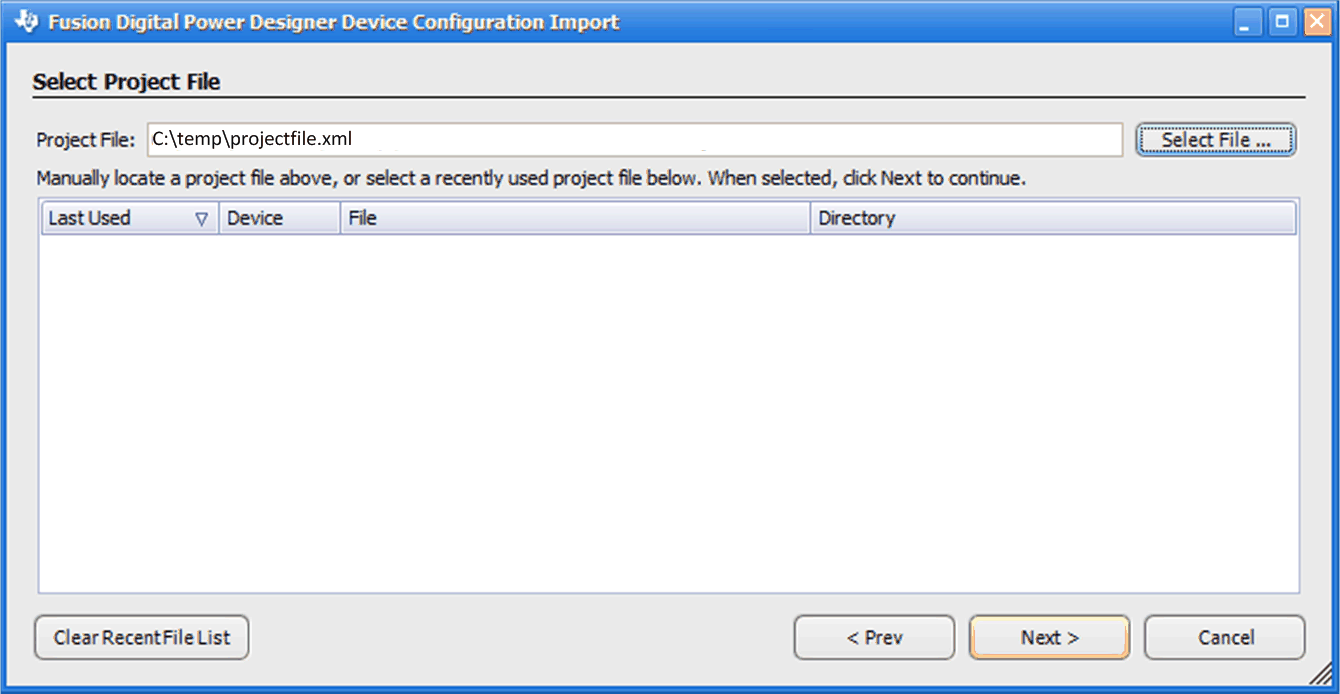Click inside the Project File input field
The width and height of the screenshot is (1340, 694).
point(634,139)
